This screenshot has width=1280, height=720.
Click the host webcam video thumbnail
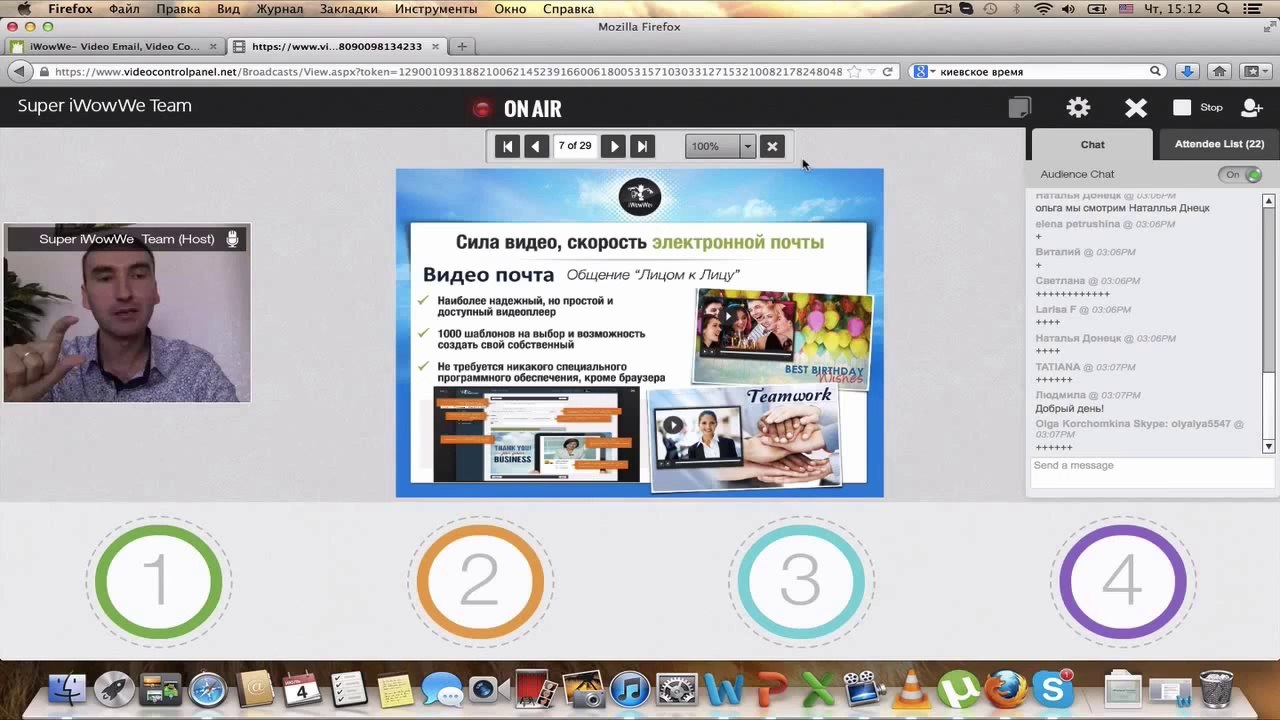127,313
